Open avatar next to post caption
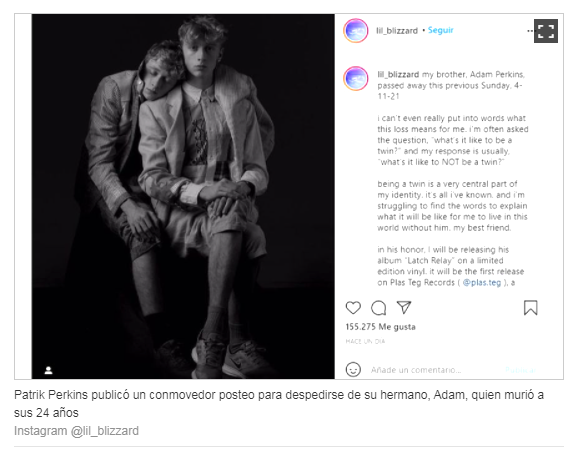 coord(355,78)
